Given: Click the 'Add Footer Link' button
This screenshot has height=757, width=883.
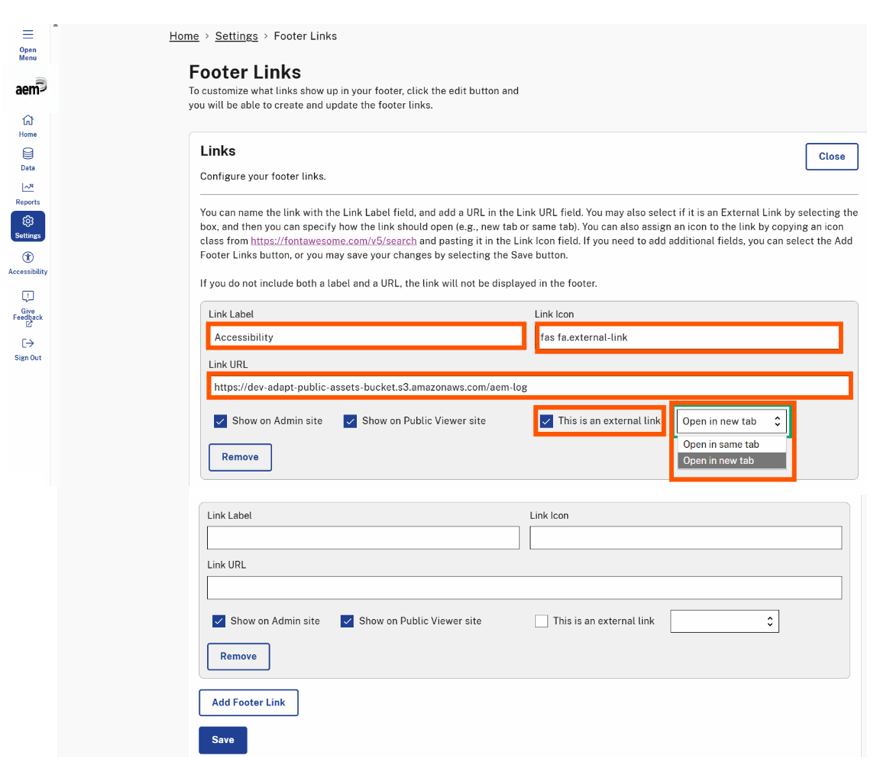Looking at the screenshot, I should 248,702.
